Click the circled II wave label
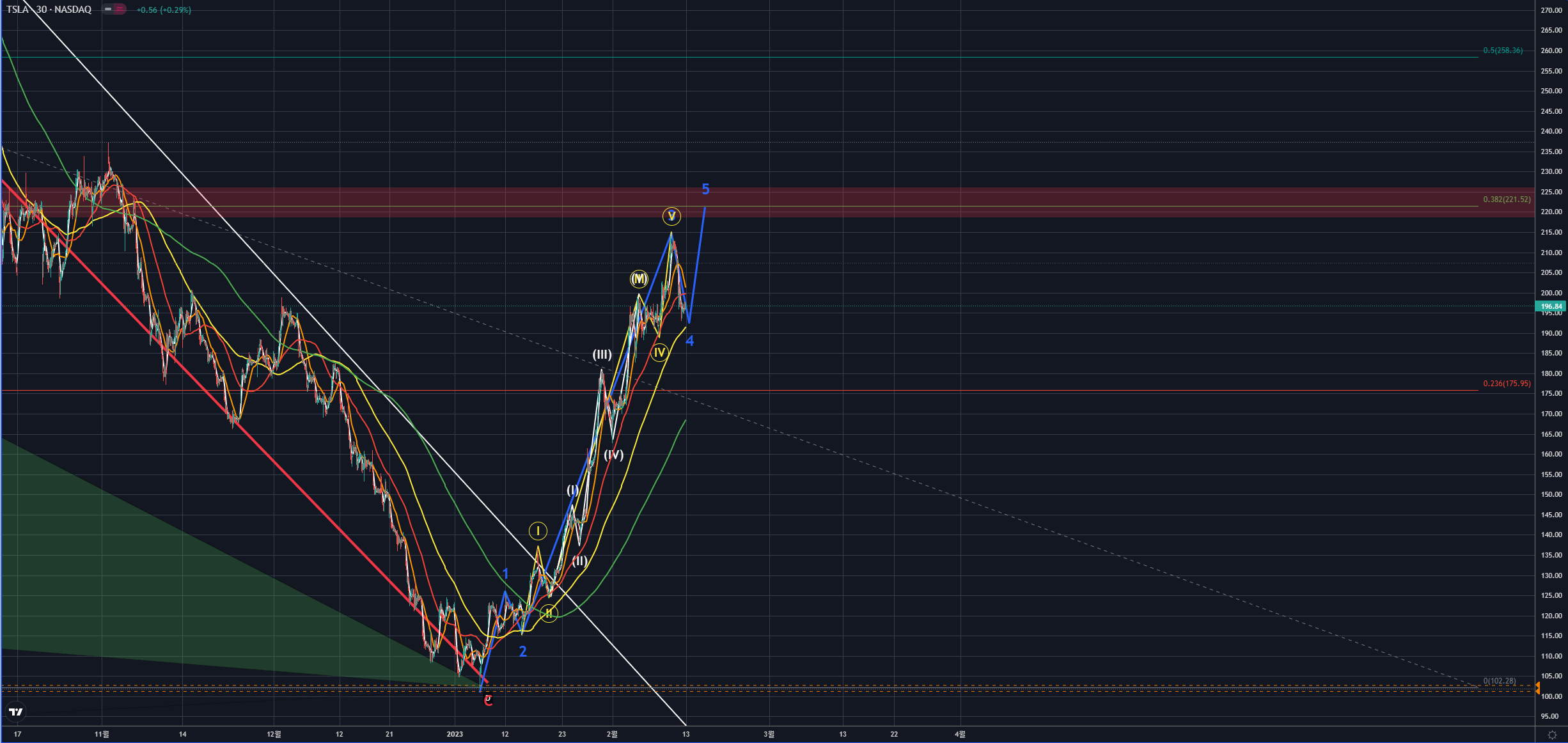 (x=549, y=613)
